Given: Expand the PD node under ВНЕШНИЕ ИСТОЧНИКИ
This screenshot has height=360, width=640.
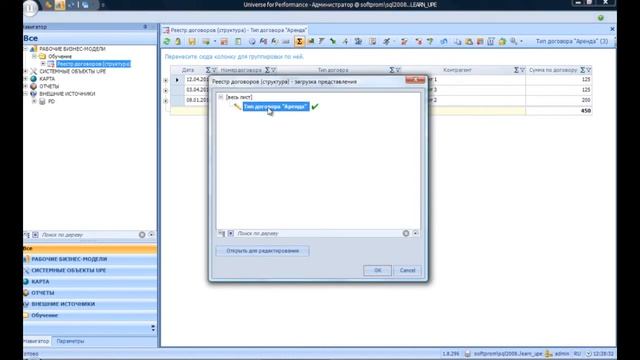Looking at the screenshot, I should click(34, 101).
